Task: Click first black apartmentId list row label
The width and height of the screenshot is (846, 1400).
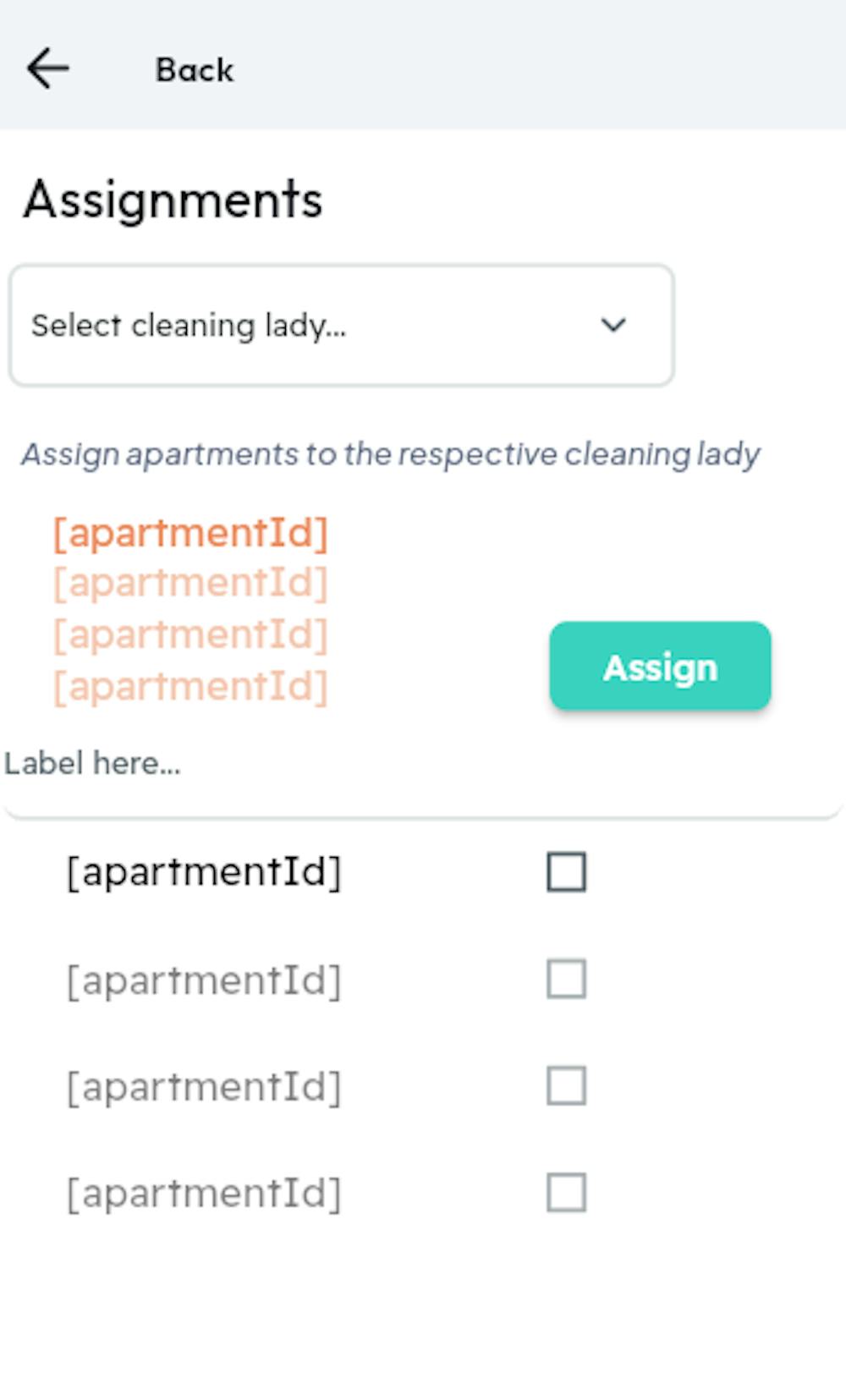Action: [204, 872]
